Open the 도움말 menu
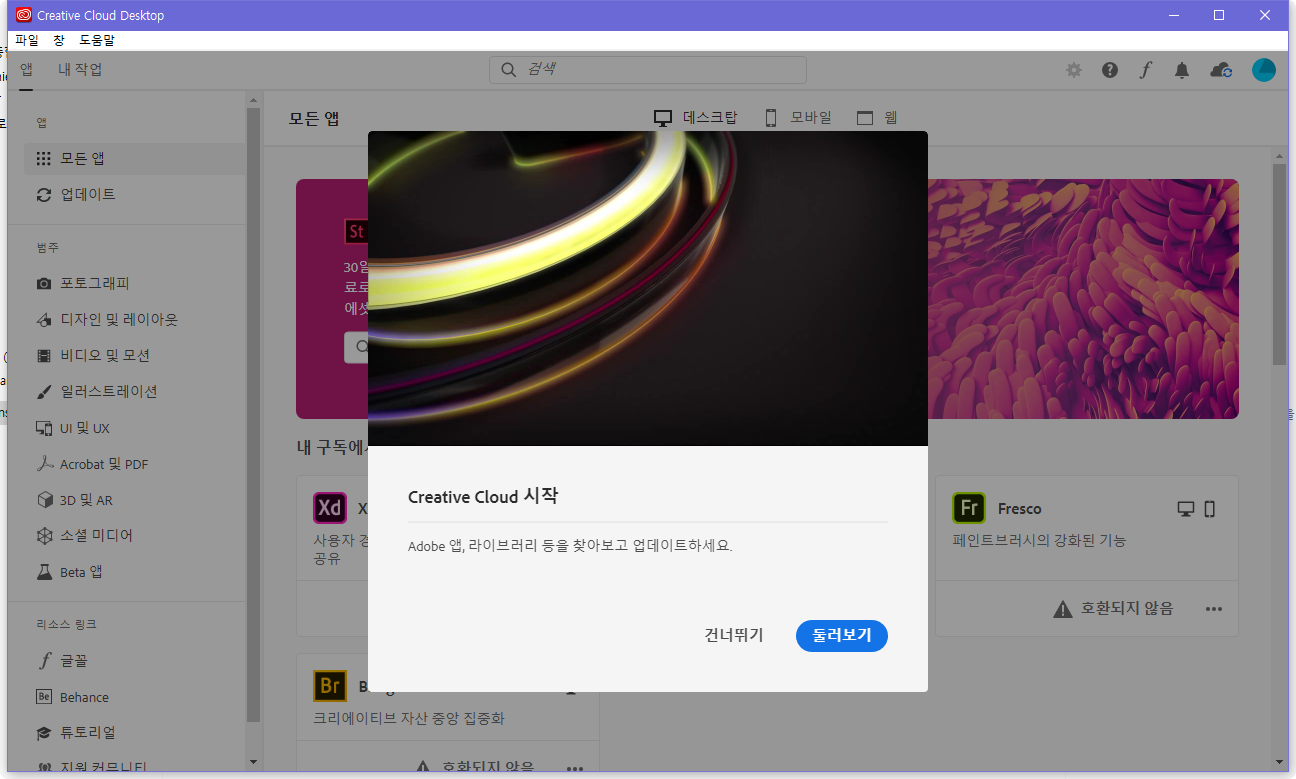Screen dimensions: 1296x779 (x=97, y=40)
